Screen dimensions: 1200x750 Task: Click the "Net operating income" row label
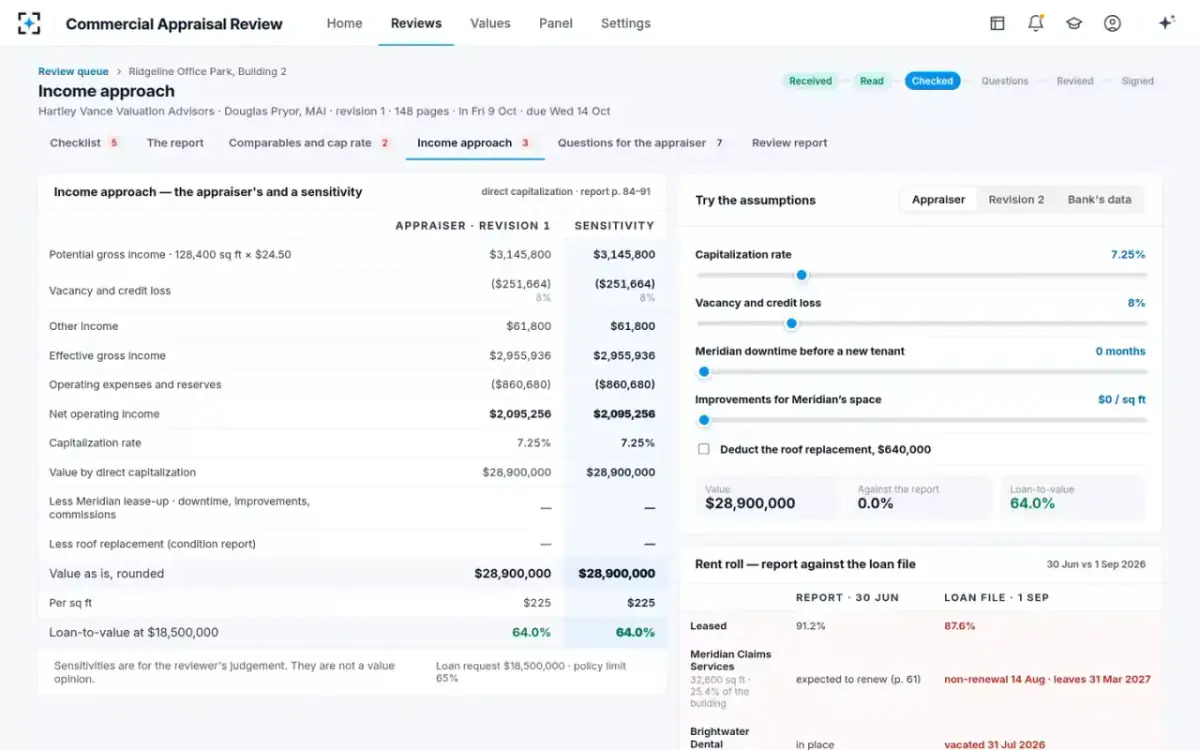point(104,414)
